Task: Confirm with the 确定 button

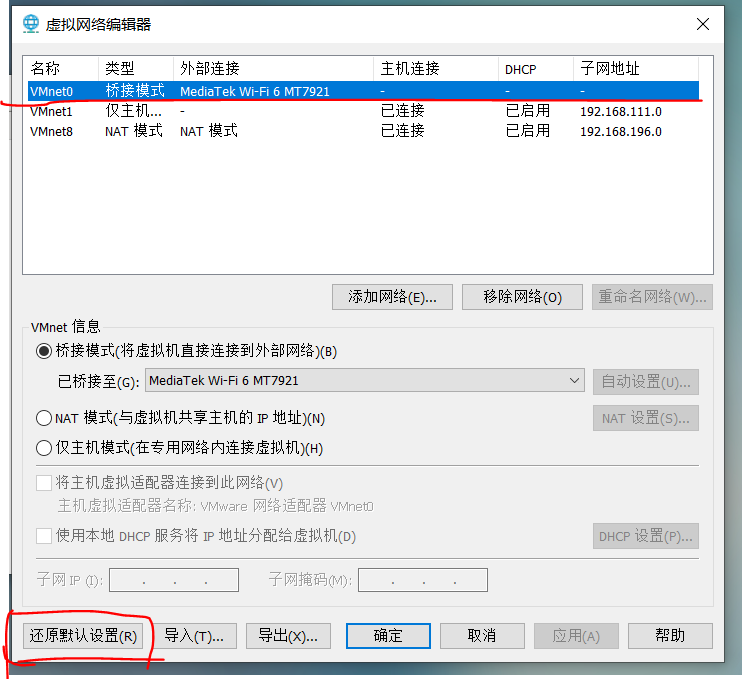Action: (x=388, y=636)
